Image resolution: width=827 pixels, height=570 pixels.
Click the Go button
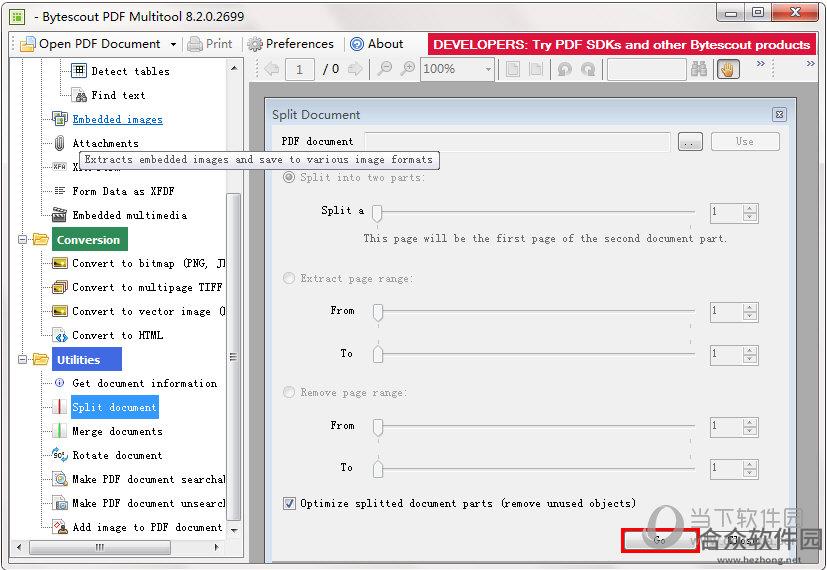pos(660,540)
